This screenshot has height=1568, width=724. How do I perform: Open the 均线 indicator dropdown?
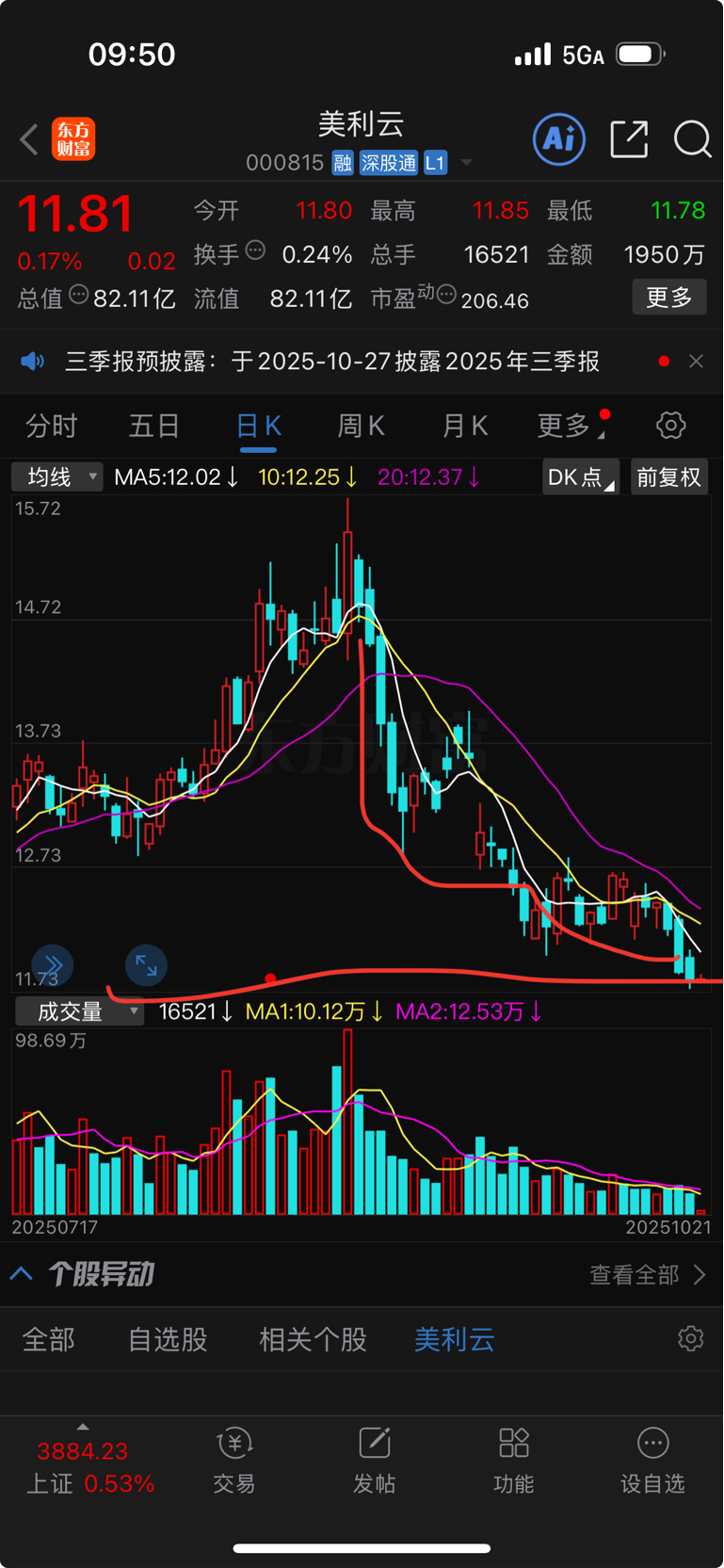(x=56, y=477)
